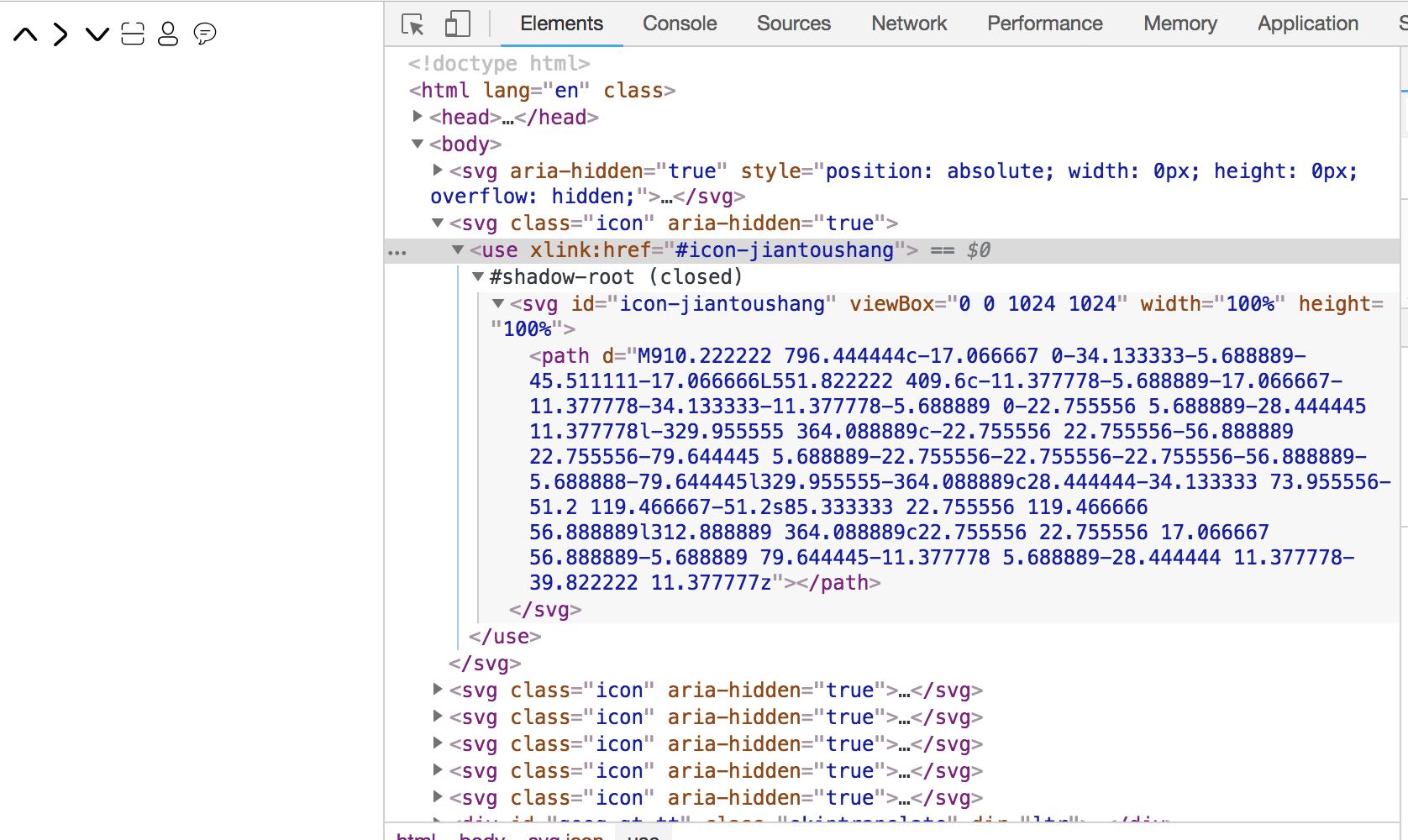Collapse the expanded svg class icon node

438,223
